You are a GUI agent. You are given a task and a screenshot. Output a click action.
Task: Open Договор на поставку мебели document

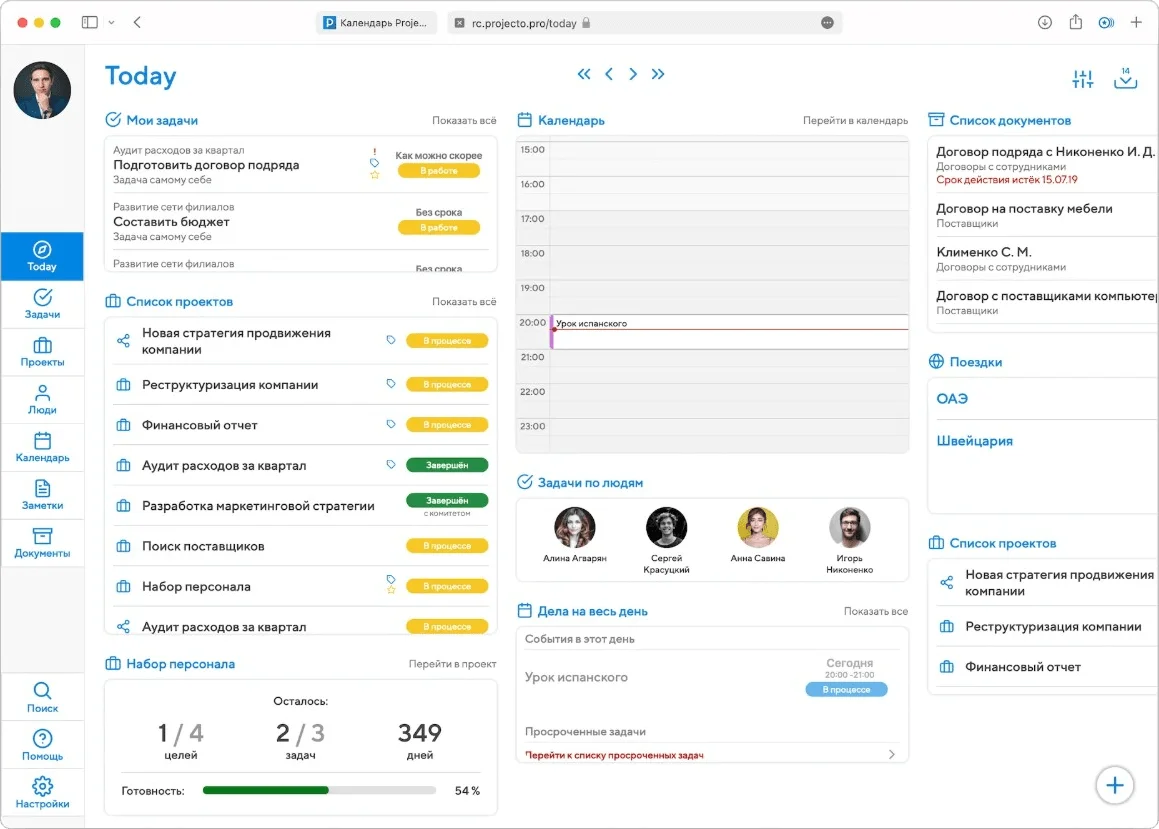tap(1043, 216)
